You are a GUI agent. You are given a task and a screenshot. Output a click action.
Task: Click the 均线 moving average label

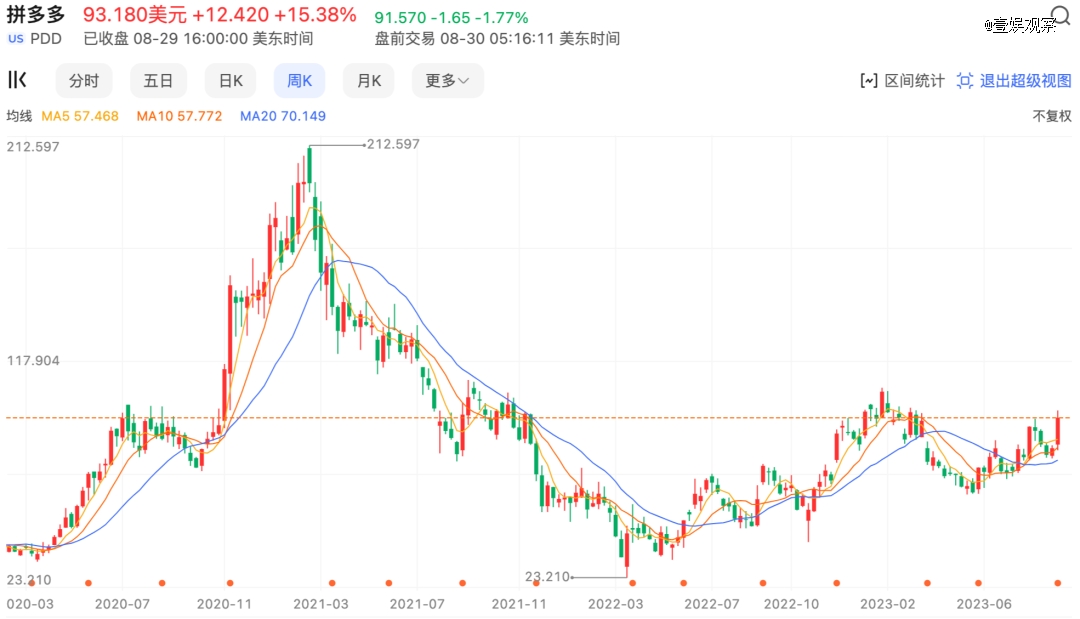pyautogui.click(x=19, y=116)
